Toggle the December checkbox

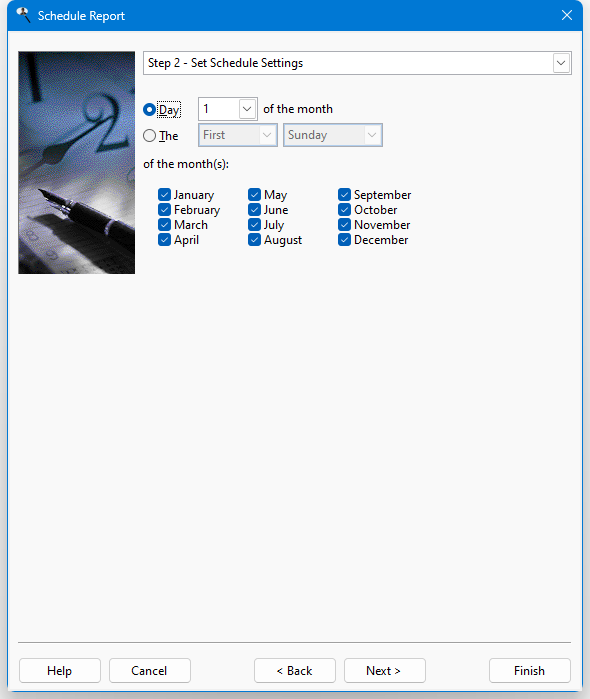point(344,240)
